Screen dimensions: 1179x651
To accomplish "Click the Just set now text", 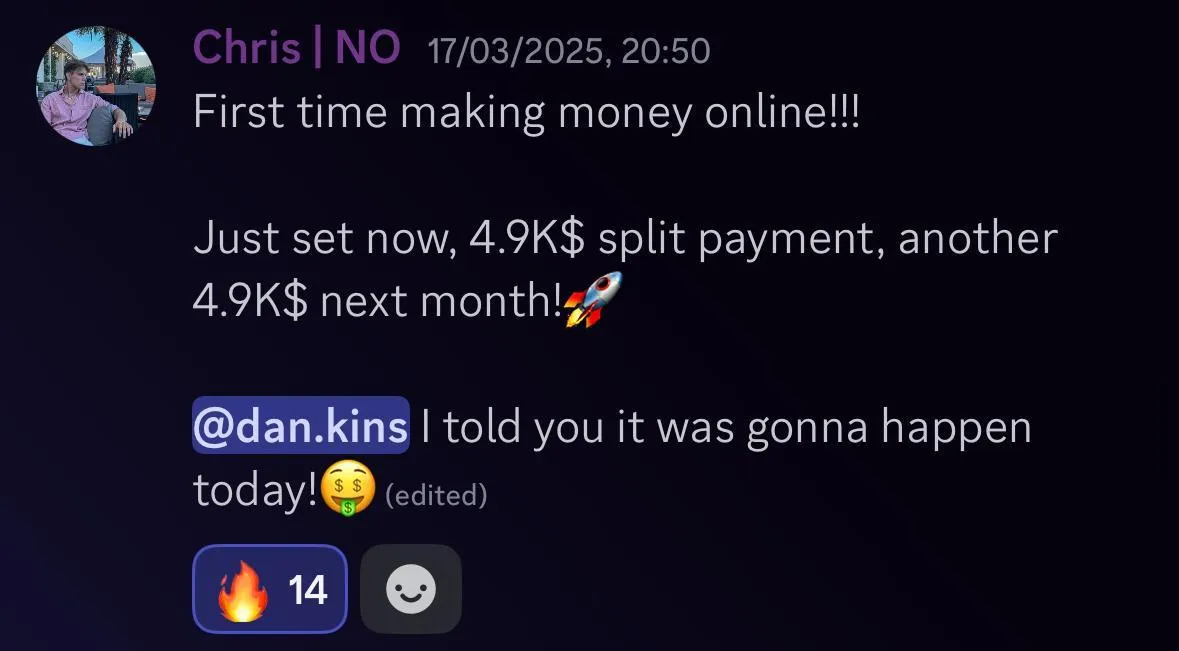I will click(x=325, y=238).
